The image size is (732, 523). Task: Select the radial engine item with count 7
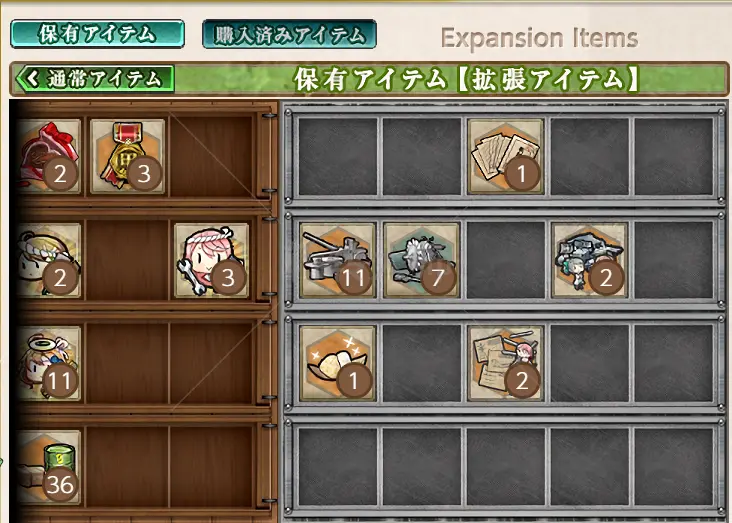[x=422, y=260]
